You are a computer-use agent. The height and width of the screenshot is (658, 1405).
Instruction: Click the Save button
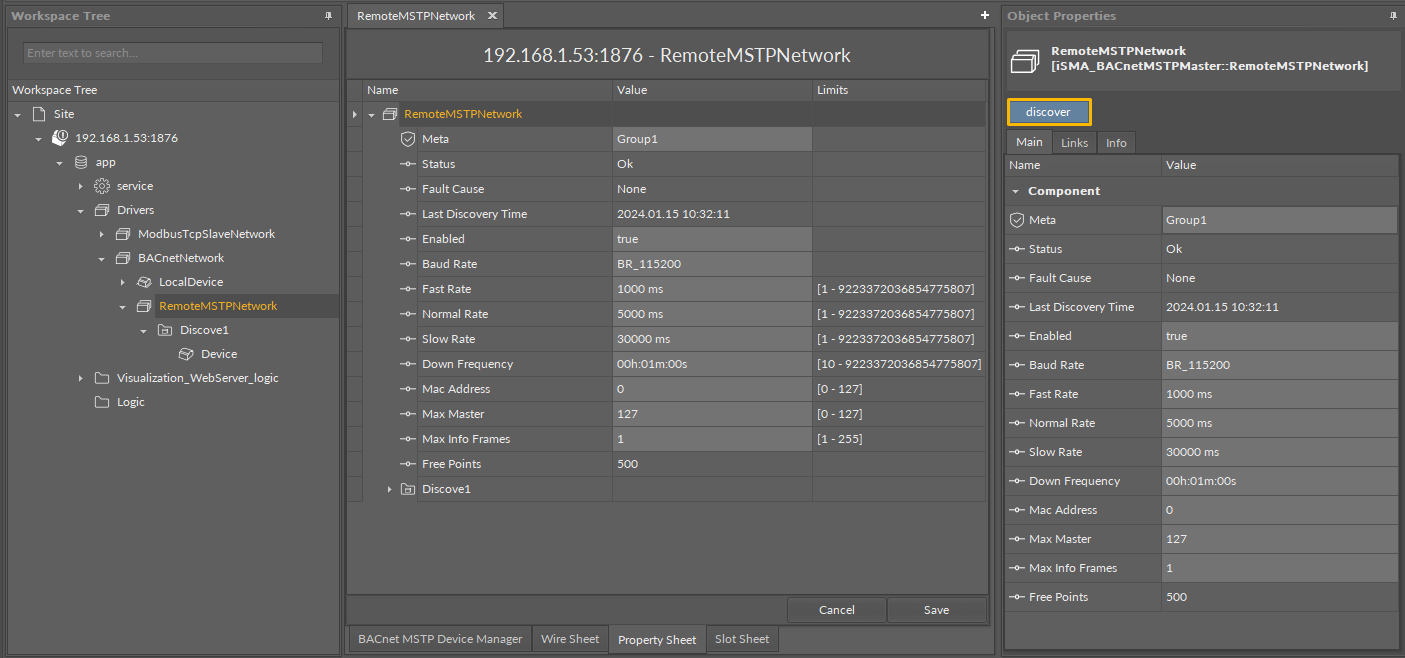click(936, 610)
